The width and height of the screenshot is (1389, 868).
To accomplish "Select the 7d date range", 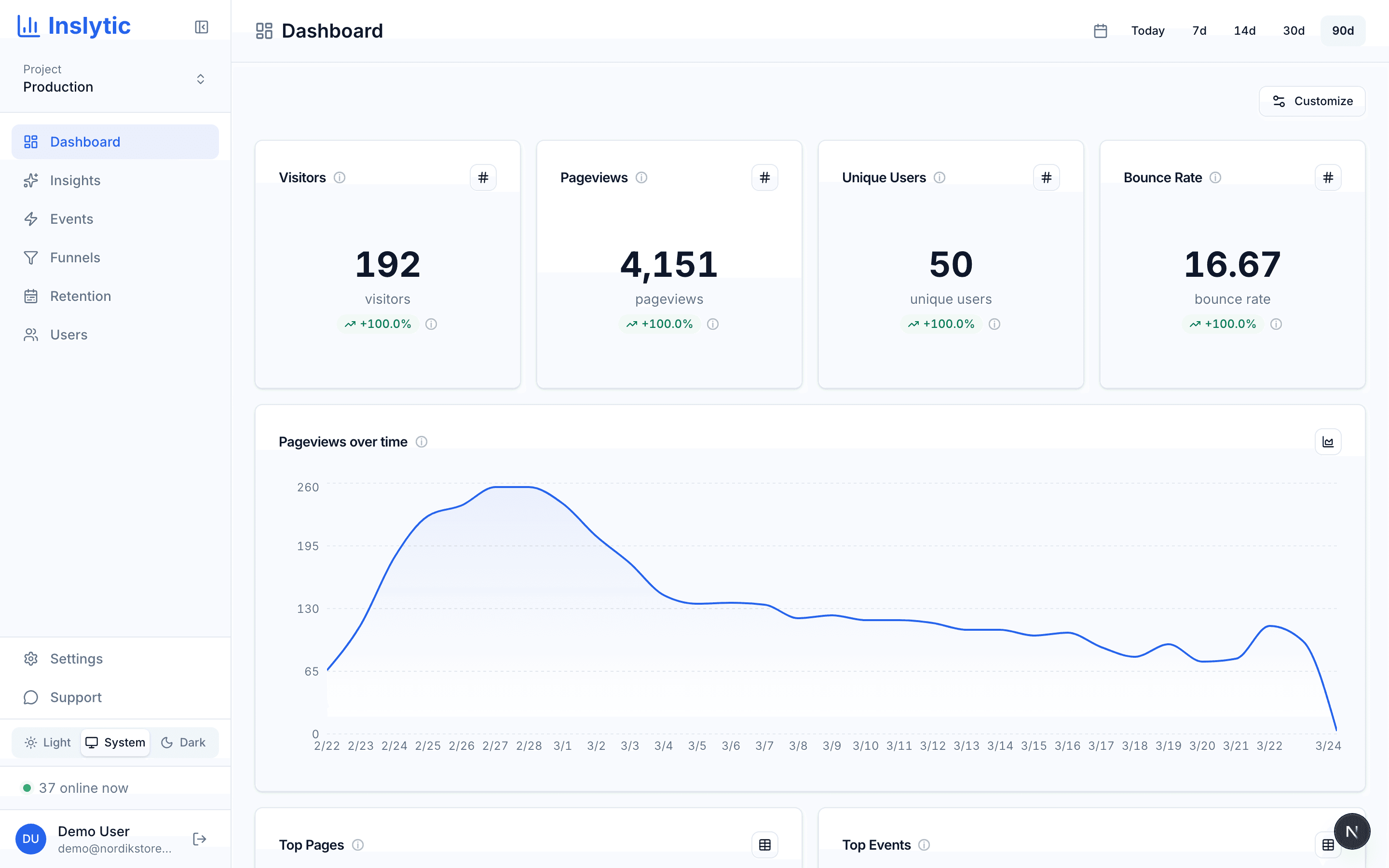I will point(1198,30).
